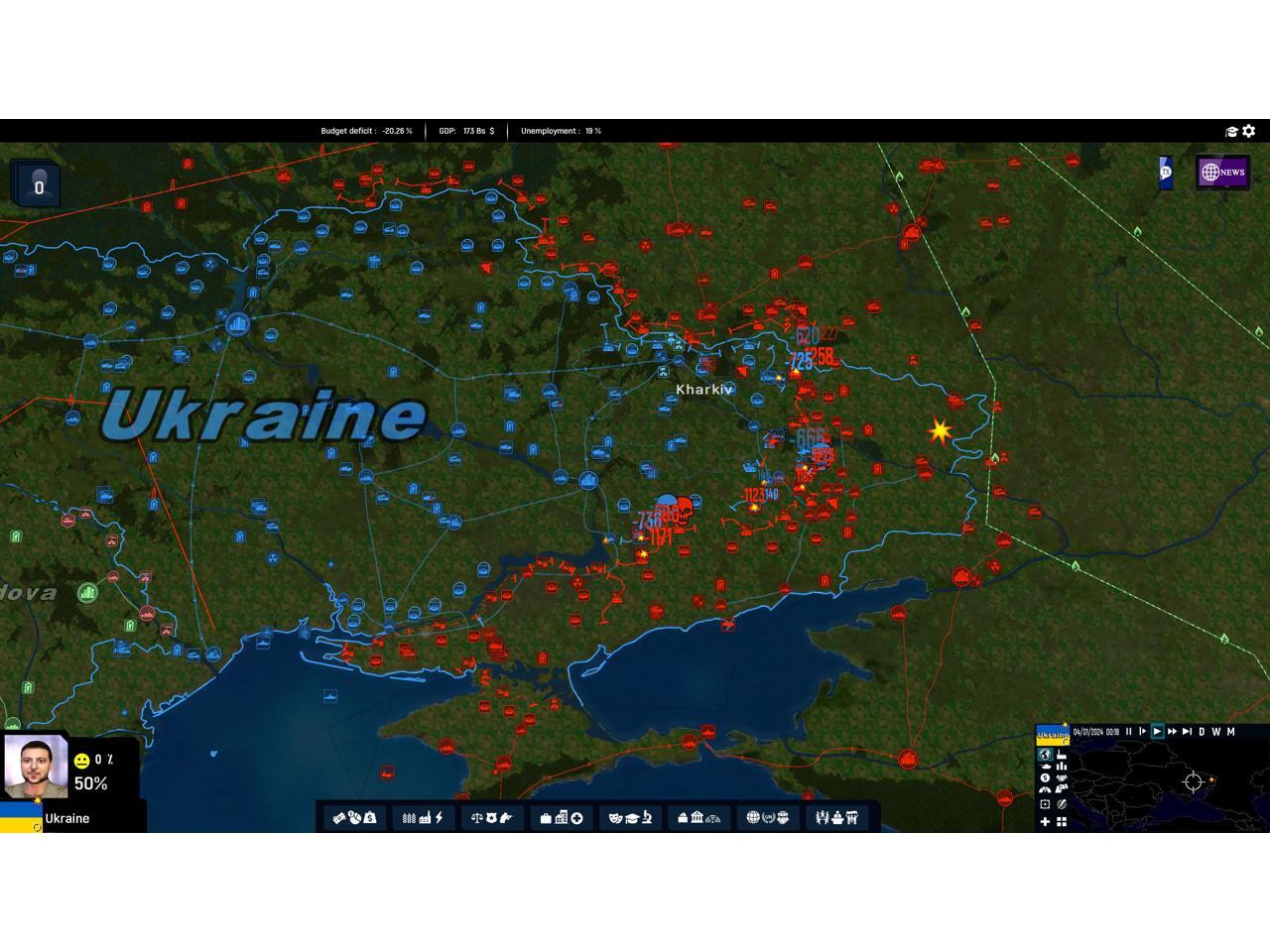Click the leader portrait
The height and width of the screenshot is (952, 1270).
pyautogui.click(x=36, y=767)
